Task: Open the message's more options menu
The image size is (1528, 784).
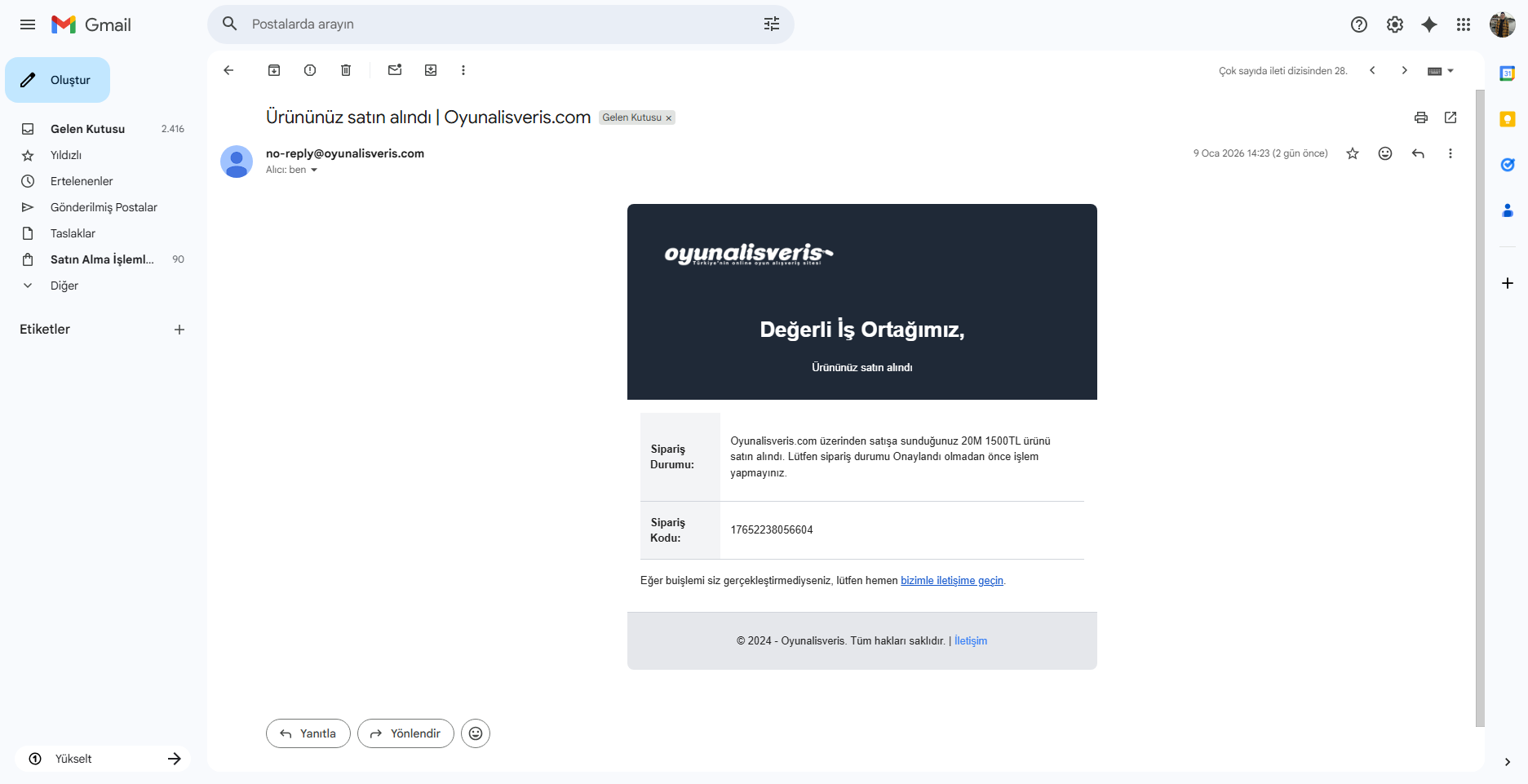Action: [1450, 153]
